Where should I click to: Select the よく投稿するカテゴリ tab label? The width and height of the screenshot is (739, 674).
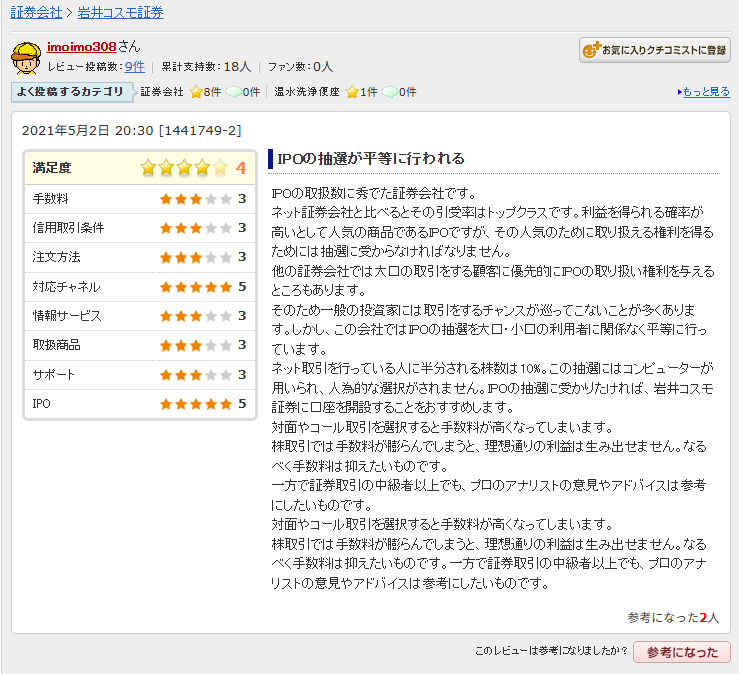(x=70, y=92)
